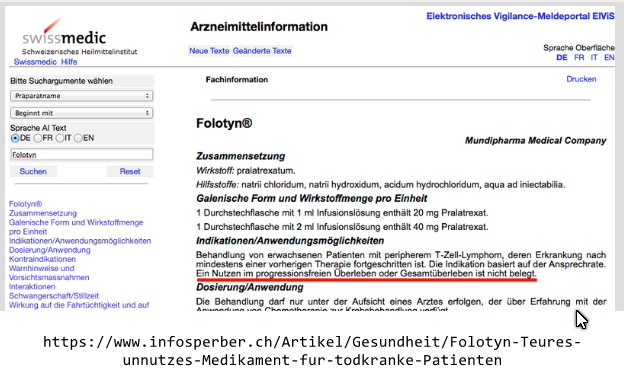The image size is (624, 391).
Task: Switch interface language to FR
Action: [x=579, y=58]
